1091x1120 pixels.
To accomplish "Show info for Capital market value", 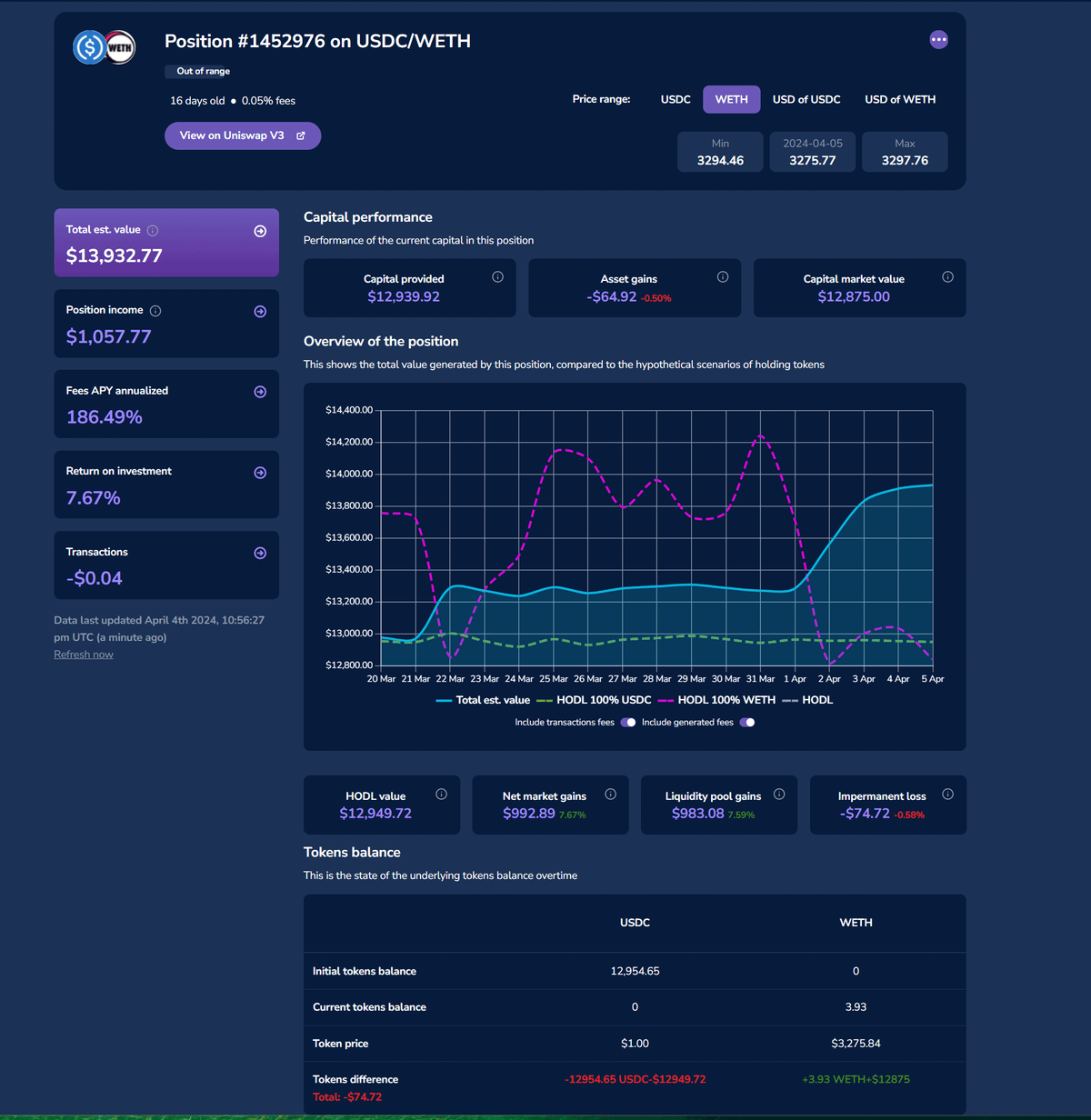I will click(947, 277).
